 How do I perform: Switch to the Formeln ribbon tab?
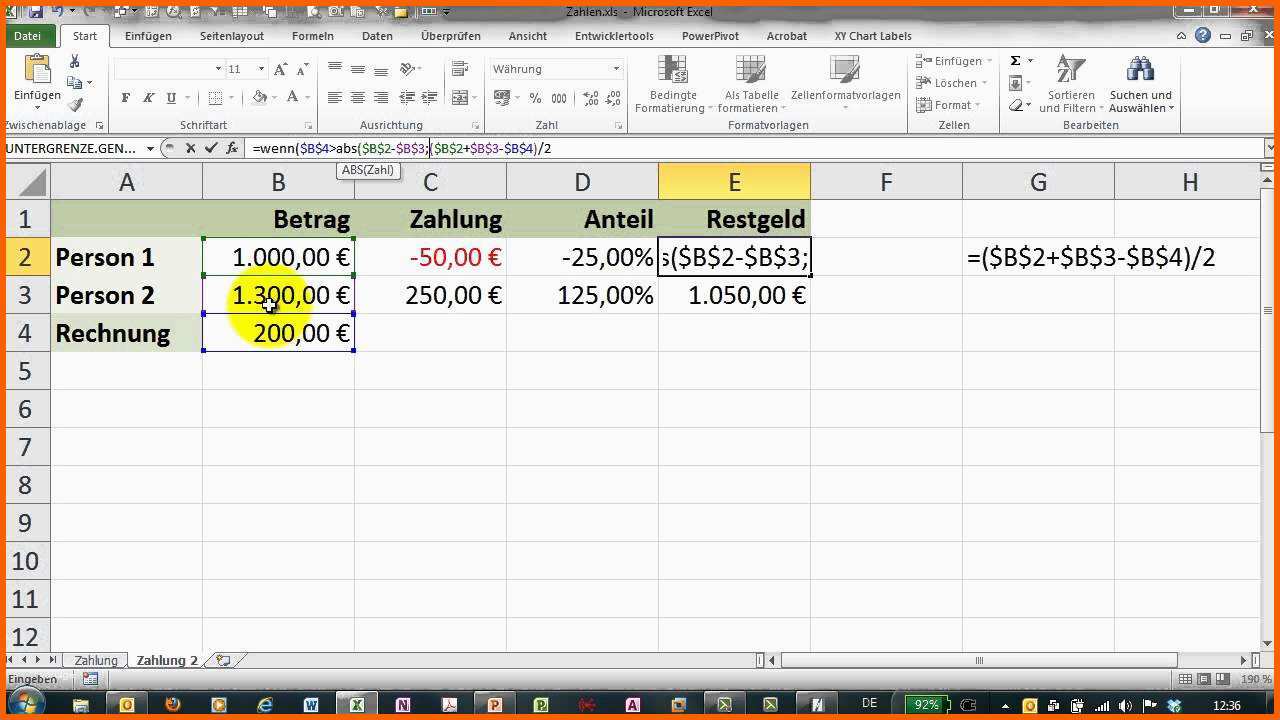tap(312, 36)
